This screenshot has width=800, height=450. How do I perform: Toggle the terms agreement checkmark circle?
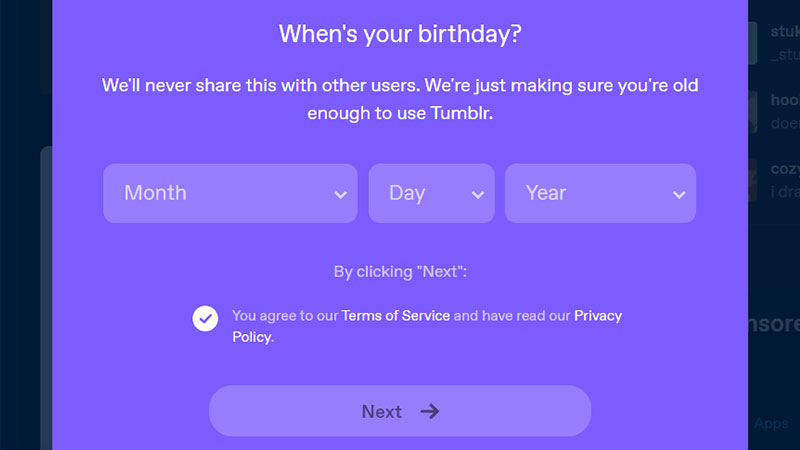click(x=205, y=318)
